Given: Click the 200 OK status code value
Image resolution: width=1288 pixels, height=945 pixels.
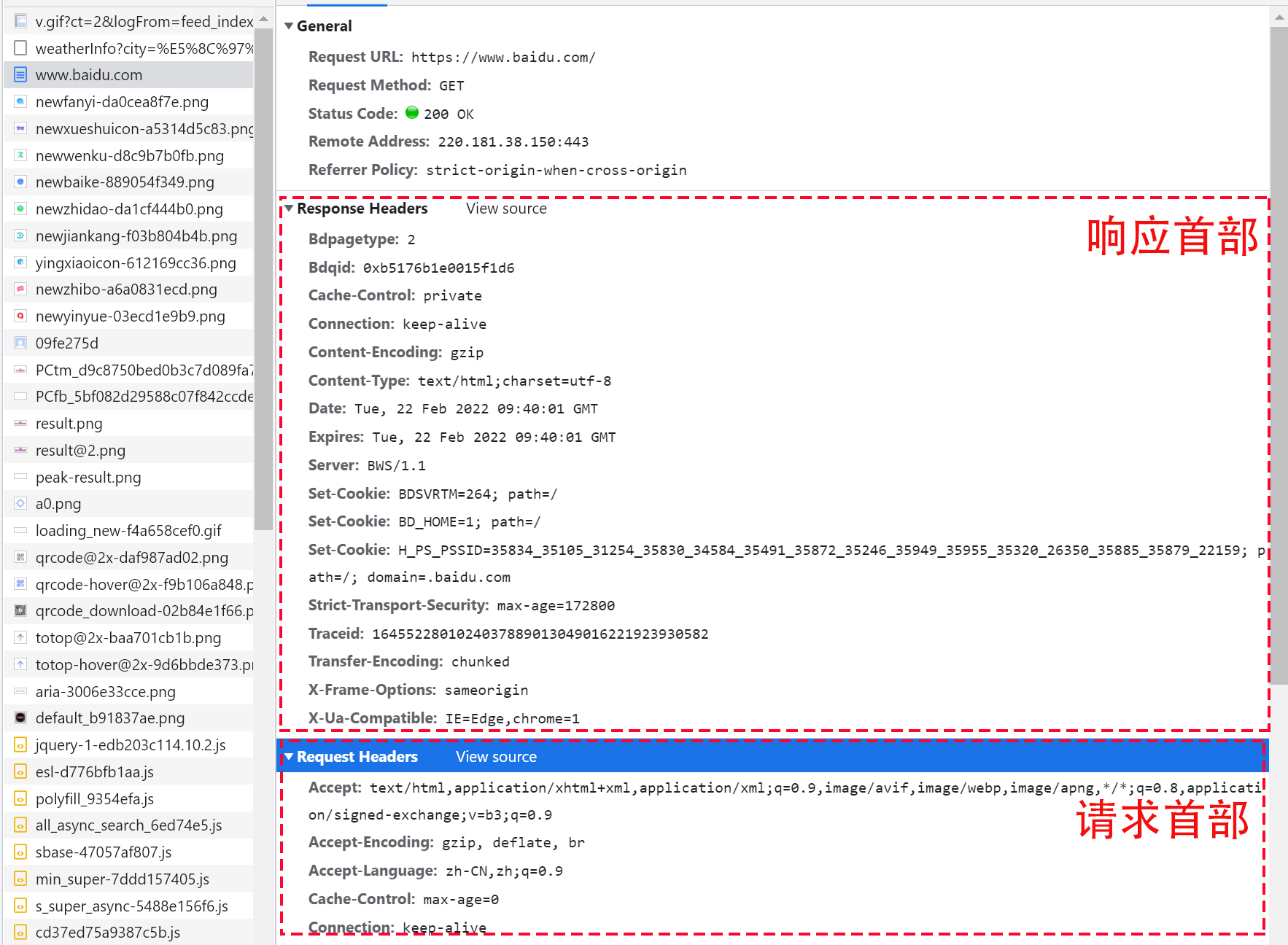Looking at the screenshot, I should [x=449, y=114].
